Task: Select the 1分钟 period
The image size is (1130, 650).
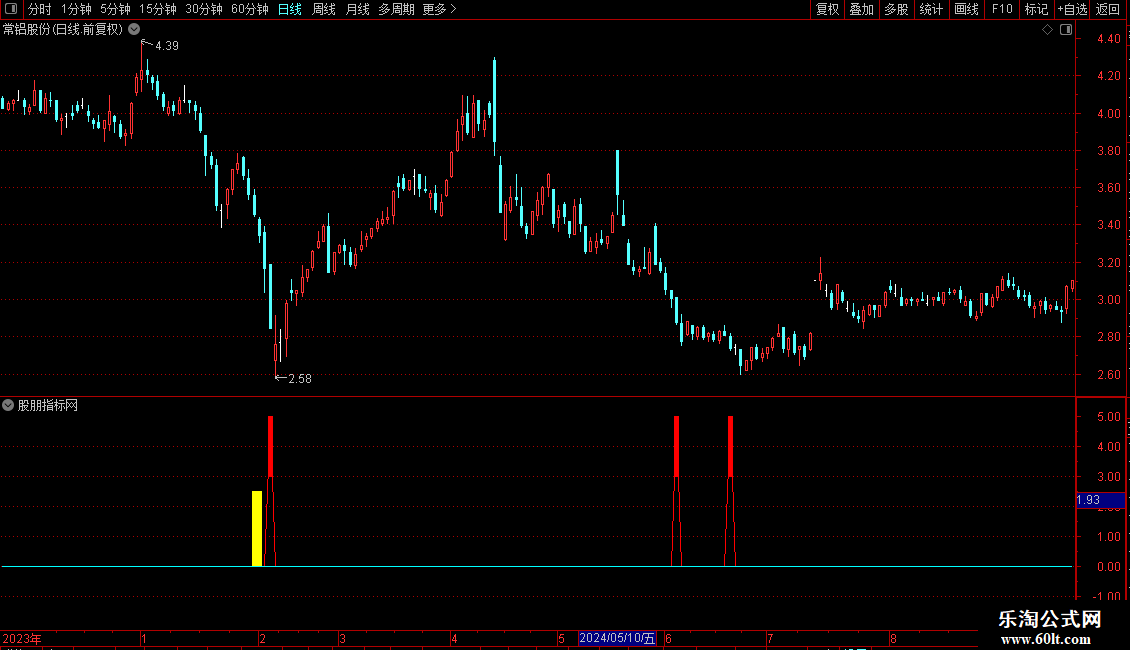Action: coord(76,9)
